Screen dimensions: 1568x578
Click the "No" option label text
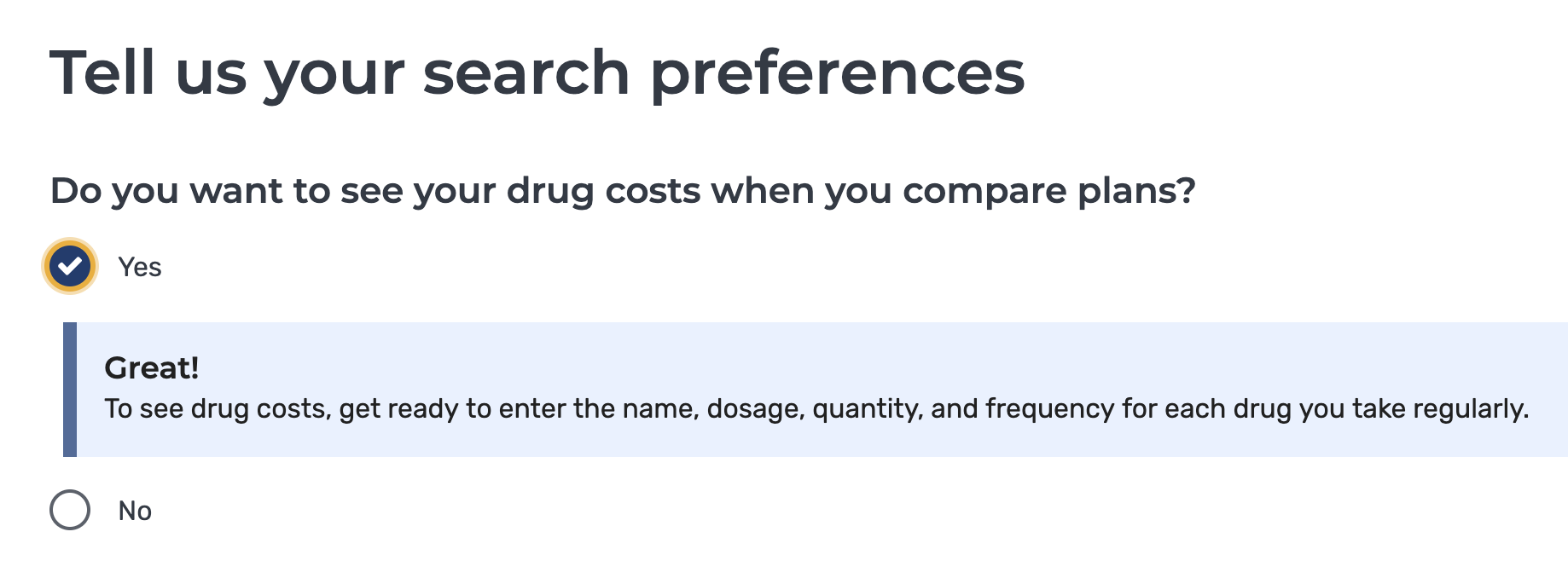point(135,511)
